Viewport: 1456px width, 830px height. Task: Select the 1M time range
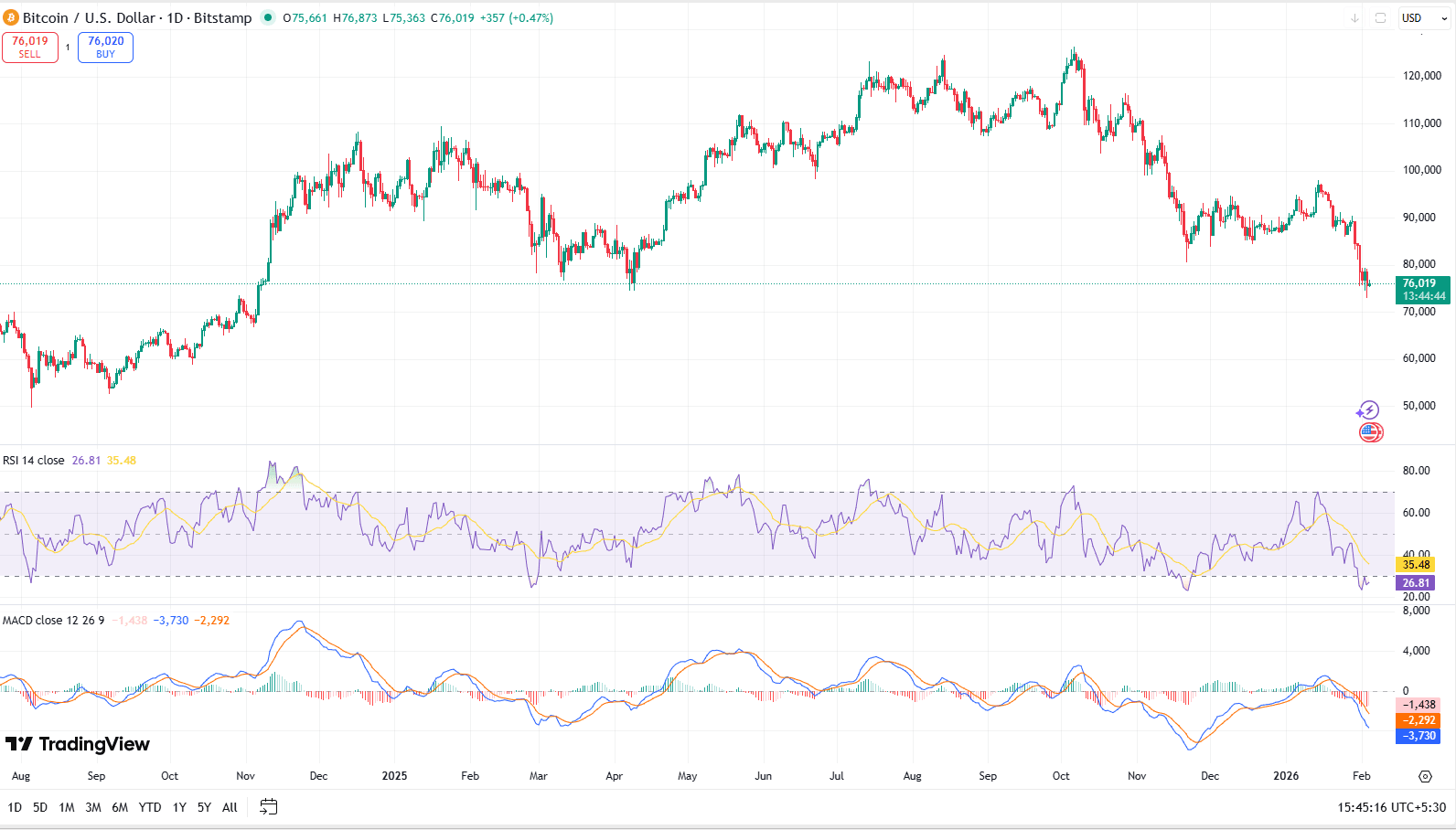[x=67, y=807]
